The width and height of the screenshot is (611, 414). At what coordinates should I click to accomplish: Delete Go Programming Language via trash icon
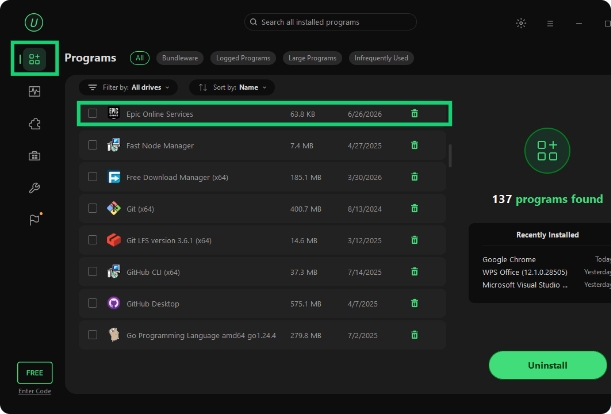[414, 334]
